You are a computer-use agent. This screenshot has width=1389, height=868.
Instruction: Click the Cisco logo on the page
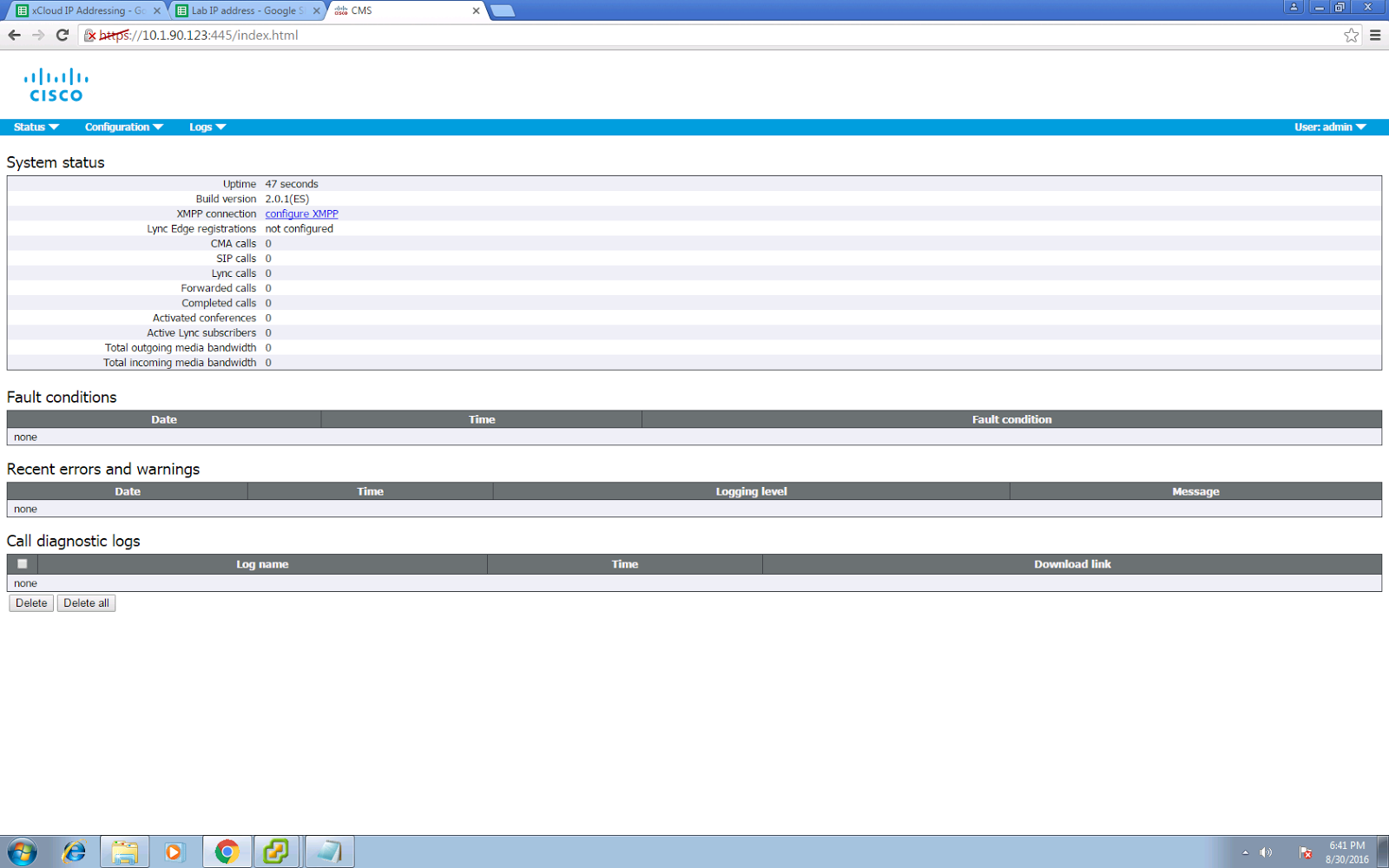[56, 84]
